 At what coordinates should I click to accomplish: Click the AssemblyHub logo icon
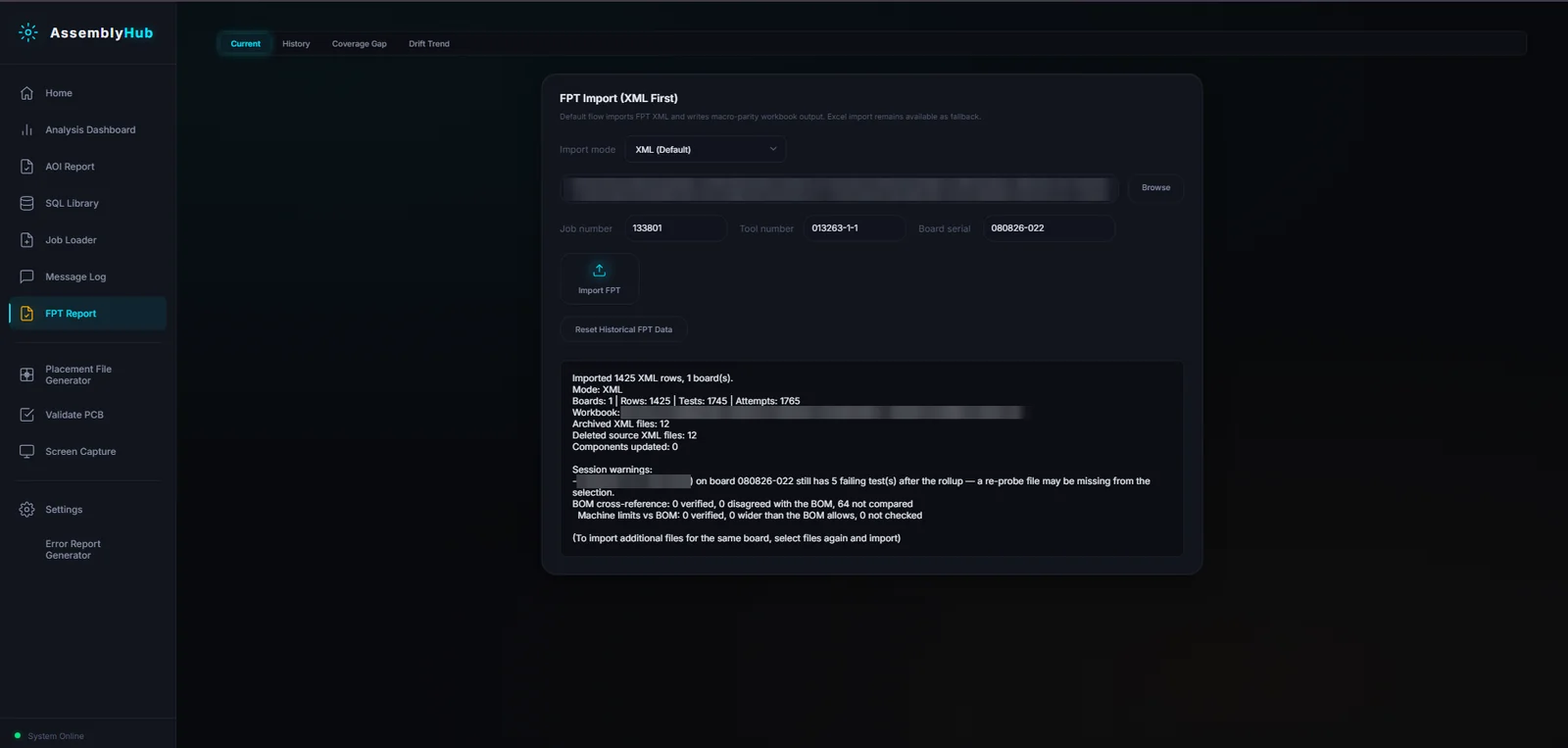point(28,32)
